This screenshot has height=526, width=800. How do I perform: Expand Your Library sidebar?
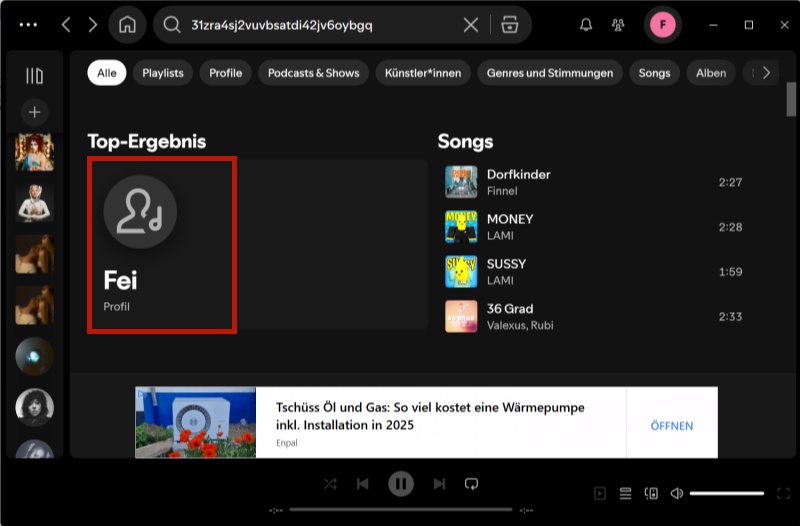tap(34, 76)
